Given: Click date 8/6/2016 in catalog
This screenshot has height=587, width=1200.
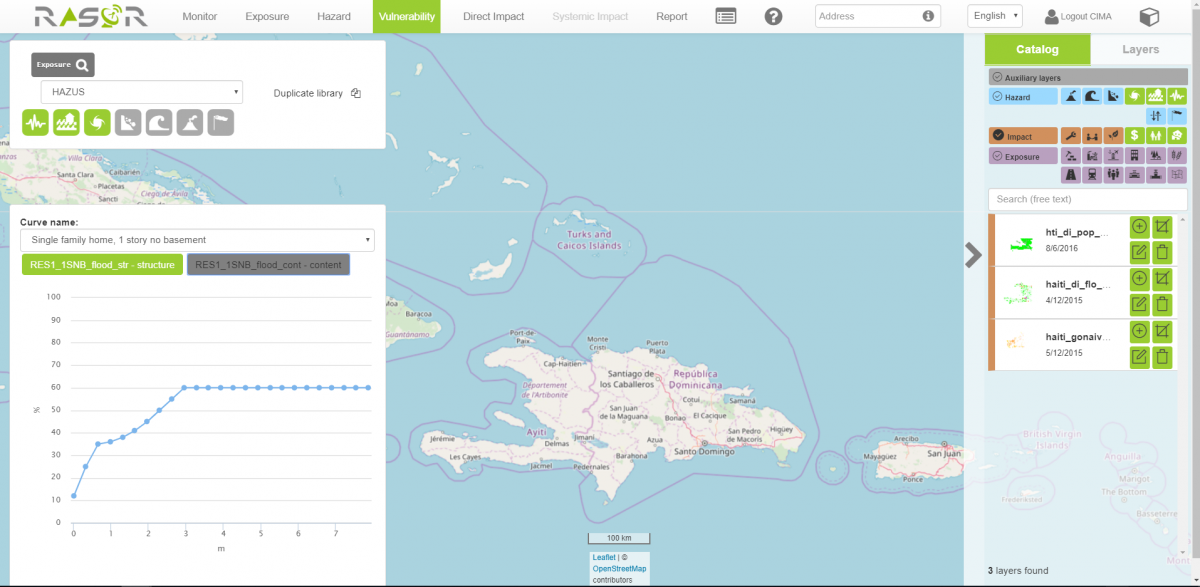Looking at the screenshot, I should [1062, 247].
